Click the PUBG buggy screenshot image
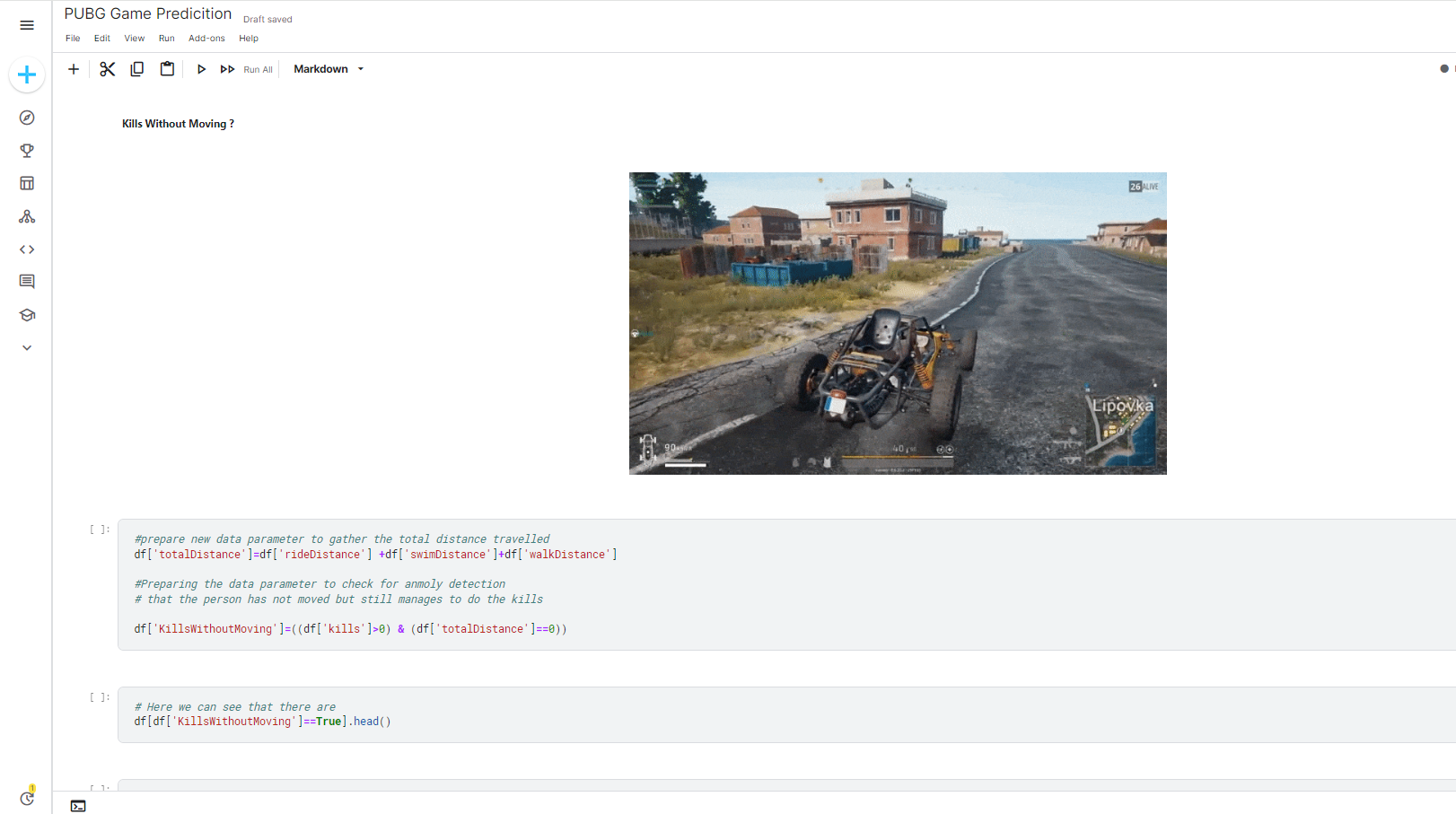The width and height of the screenshot is (1456, 814). [x=898, y=323]
